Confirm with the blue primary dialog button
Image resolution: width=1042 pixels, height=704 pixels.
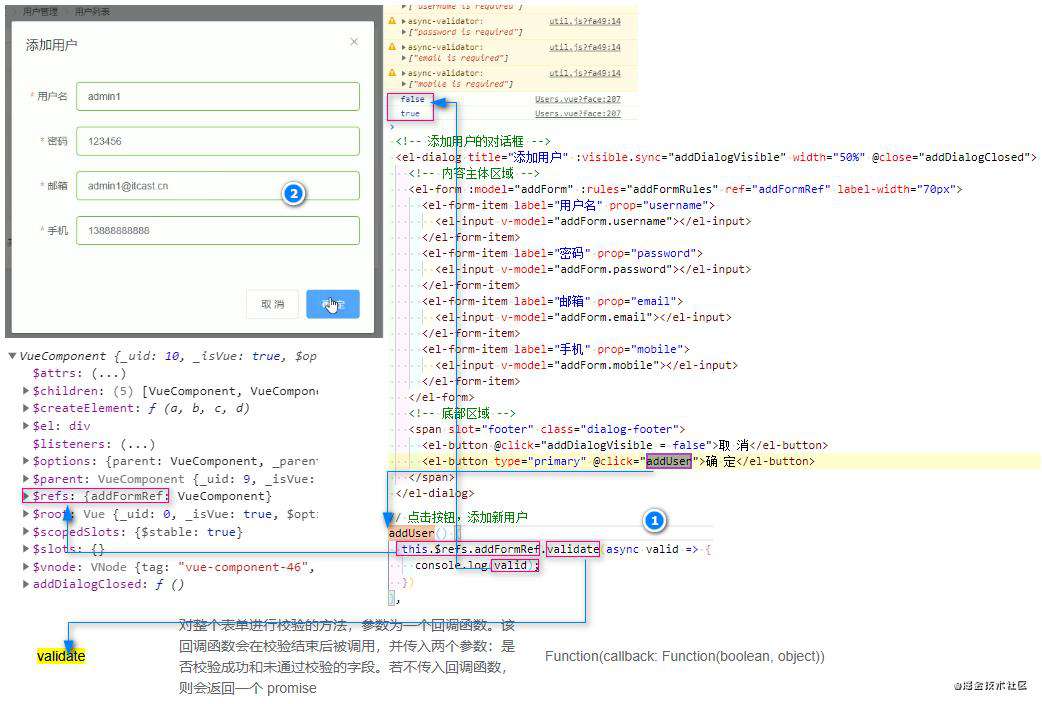tap(333, 304)
